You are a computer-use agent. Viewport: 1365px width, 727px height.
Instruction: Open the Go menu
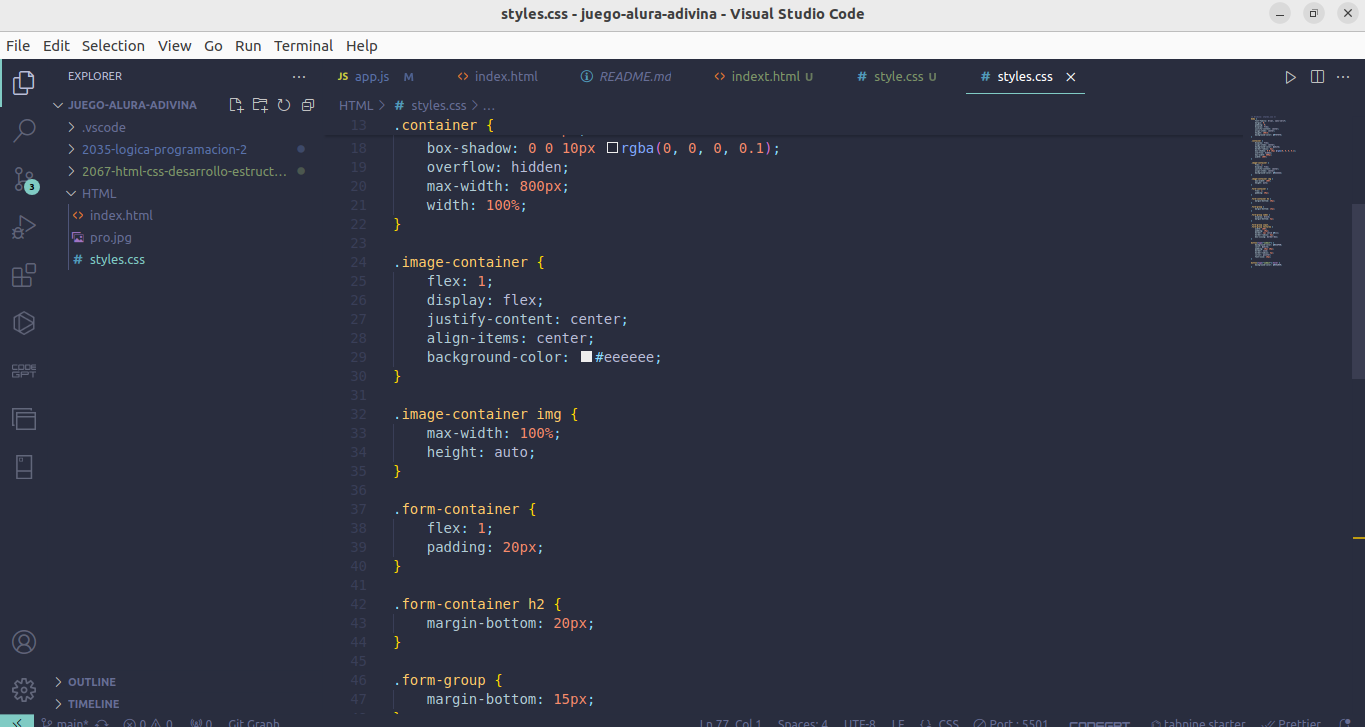(x=213, y=46)
